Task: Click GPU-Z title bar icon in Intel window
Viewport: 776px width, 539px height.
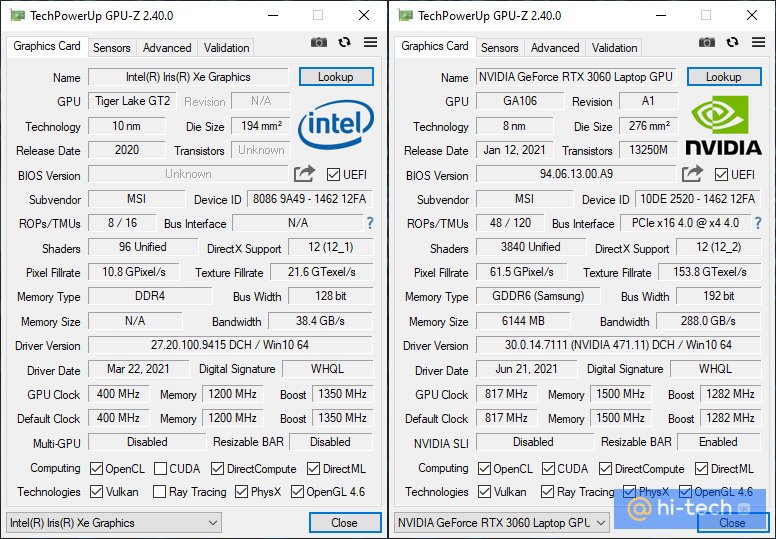Action: [17, 15]
